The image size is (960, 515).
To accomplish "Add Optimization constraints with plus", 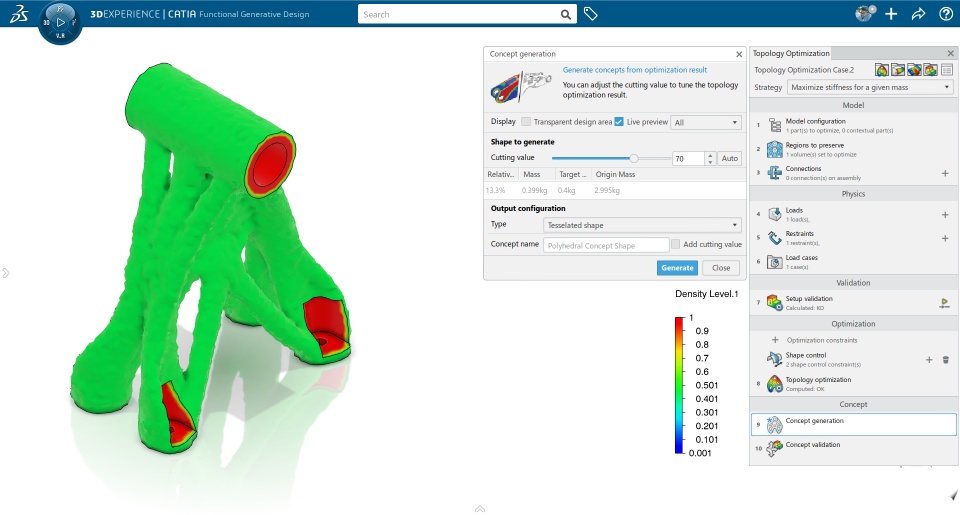I will tap(775, 339).
